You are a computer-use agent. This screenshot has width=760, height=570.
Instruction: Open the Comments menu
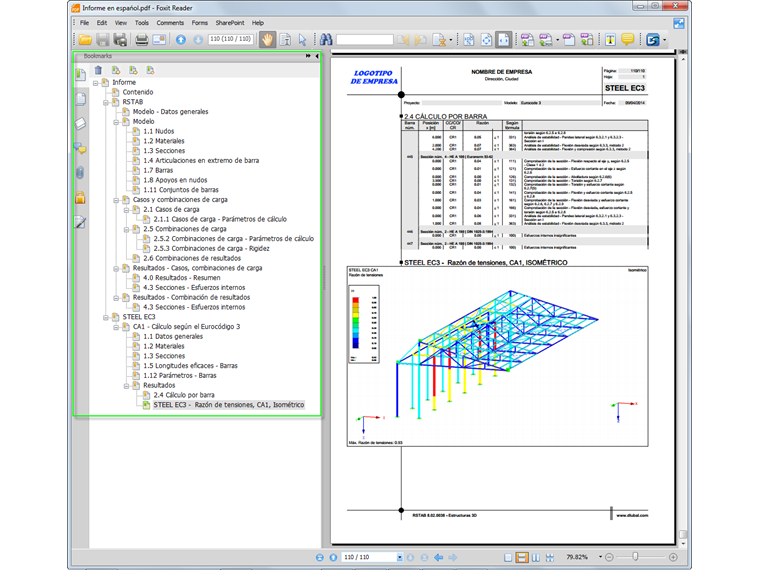pyautogui.click(x=170, y=23)
